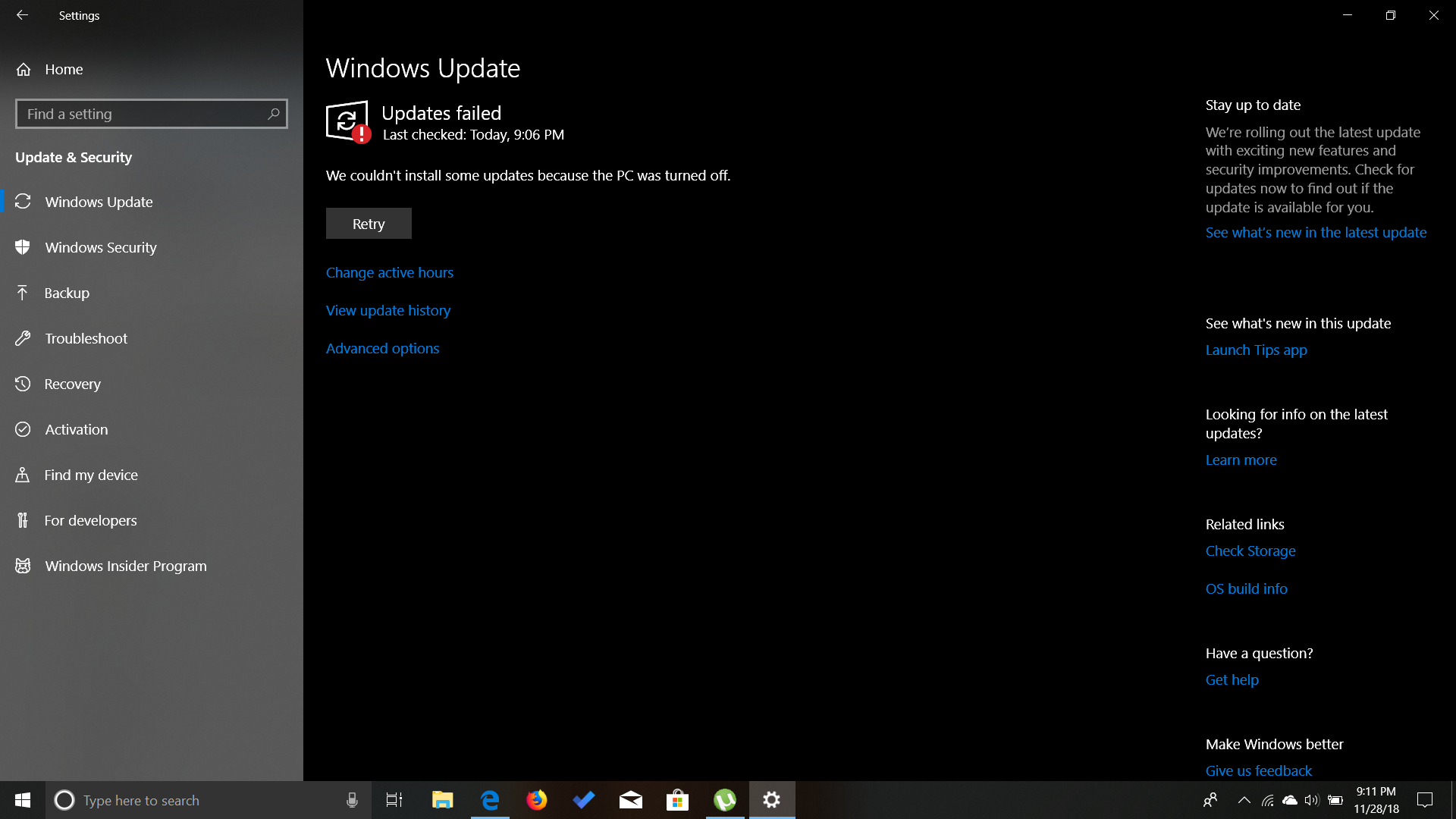Open uTorrent from the taskbar

click(x=725, y=800)
